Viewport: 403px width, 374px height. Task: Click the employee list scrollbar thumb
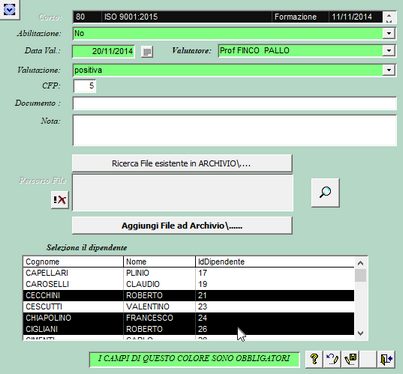pyautogui.click(x=360, y=276)
